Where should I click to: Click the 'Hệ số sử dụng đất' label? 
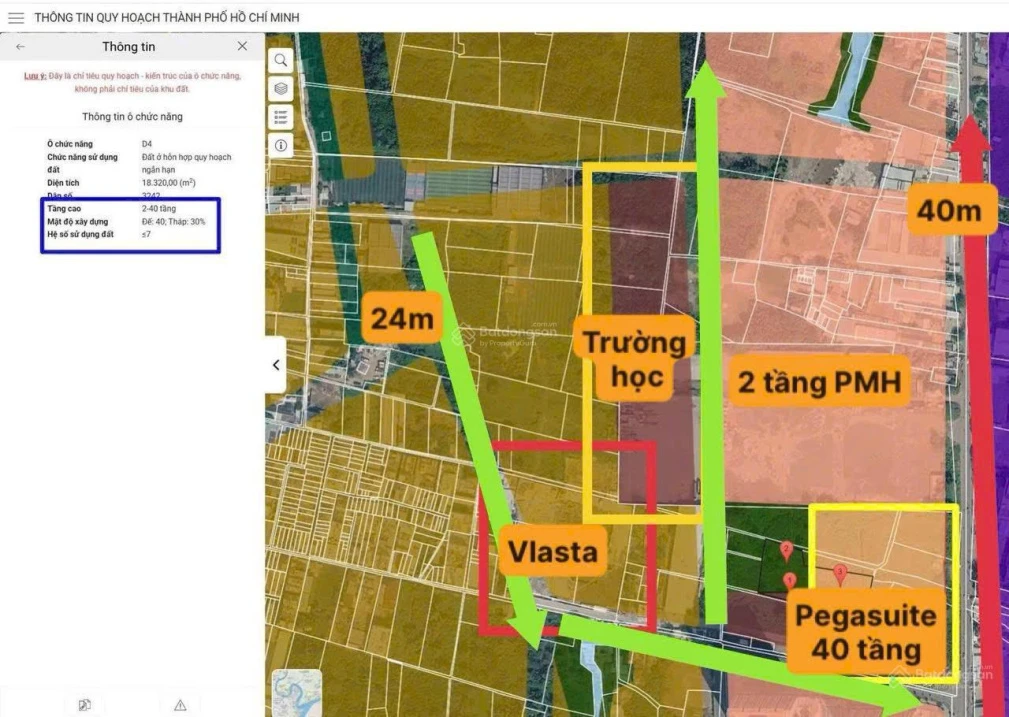pos(80,234)
